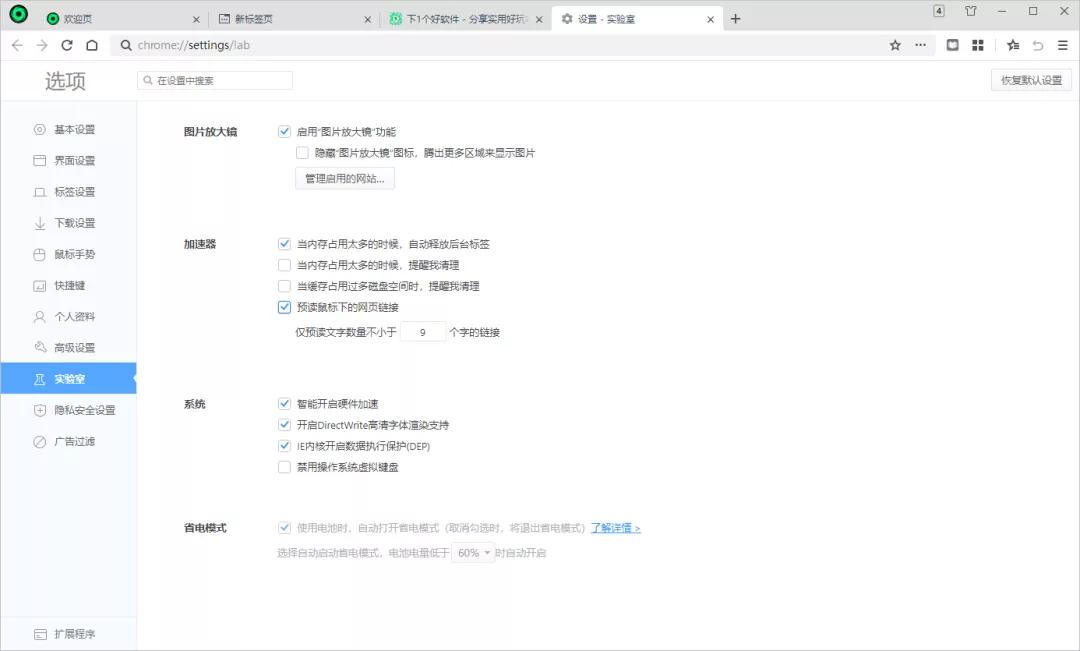Click the bookmark star in the address bar
The width and height of the screenshot is (1080, 651).
[x=894, y=45]
